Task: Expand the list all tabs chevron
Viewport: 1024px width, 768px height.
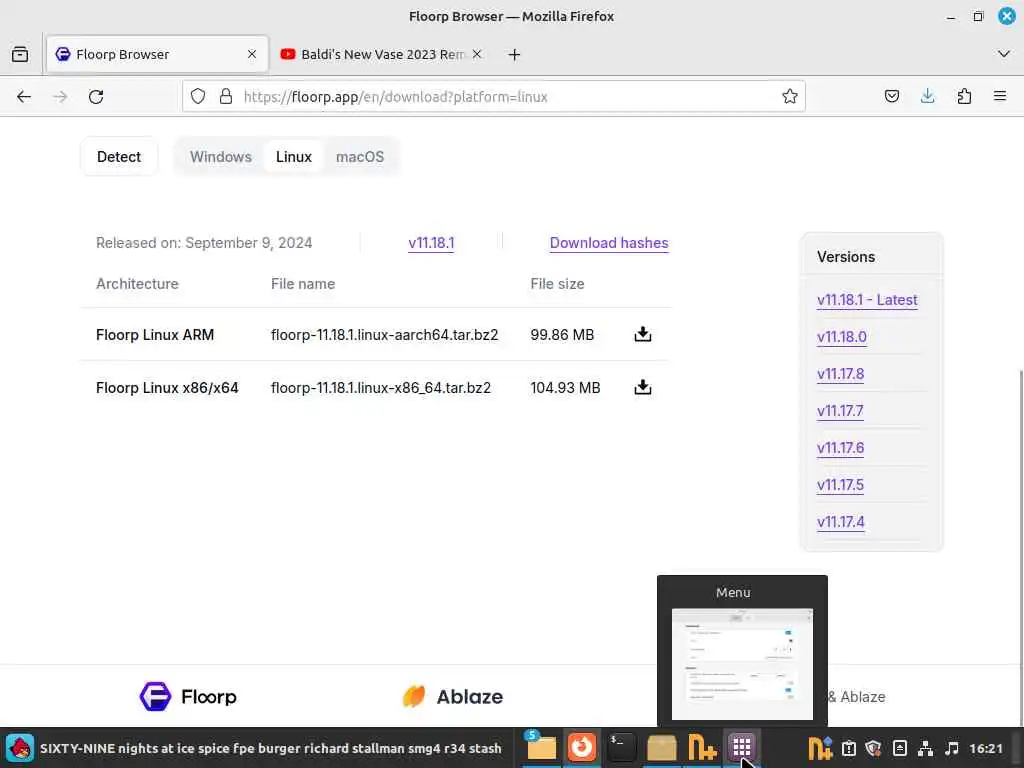Action: 1003,54
